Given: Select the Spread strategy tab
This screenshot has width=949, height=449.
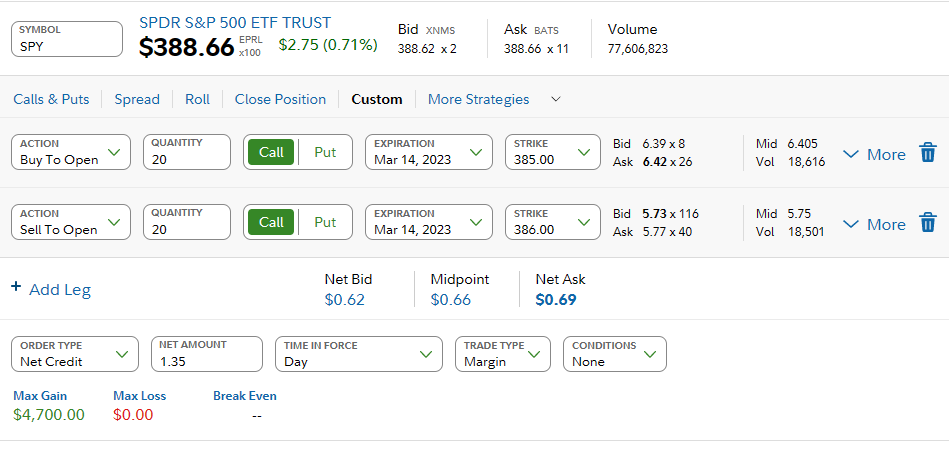Looking at the screenshot, I should (x=137, y=99).
